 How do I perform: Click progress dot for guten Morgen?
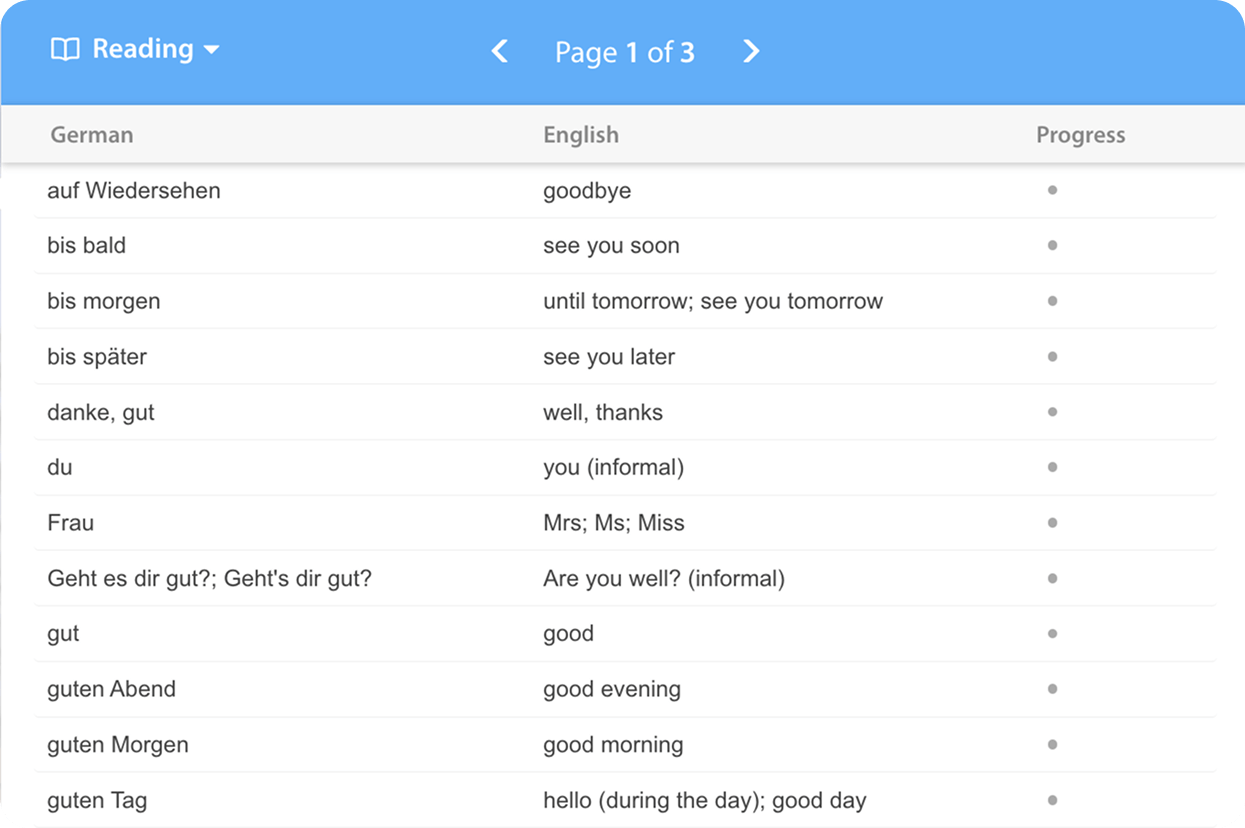pos(1052,744)
